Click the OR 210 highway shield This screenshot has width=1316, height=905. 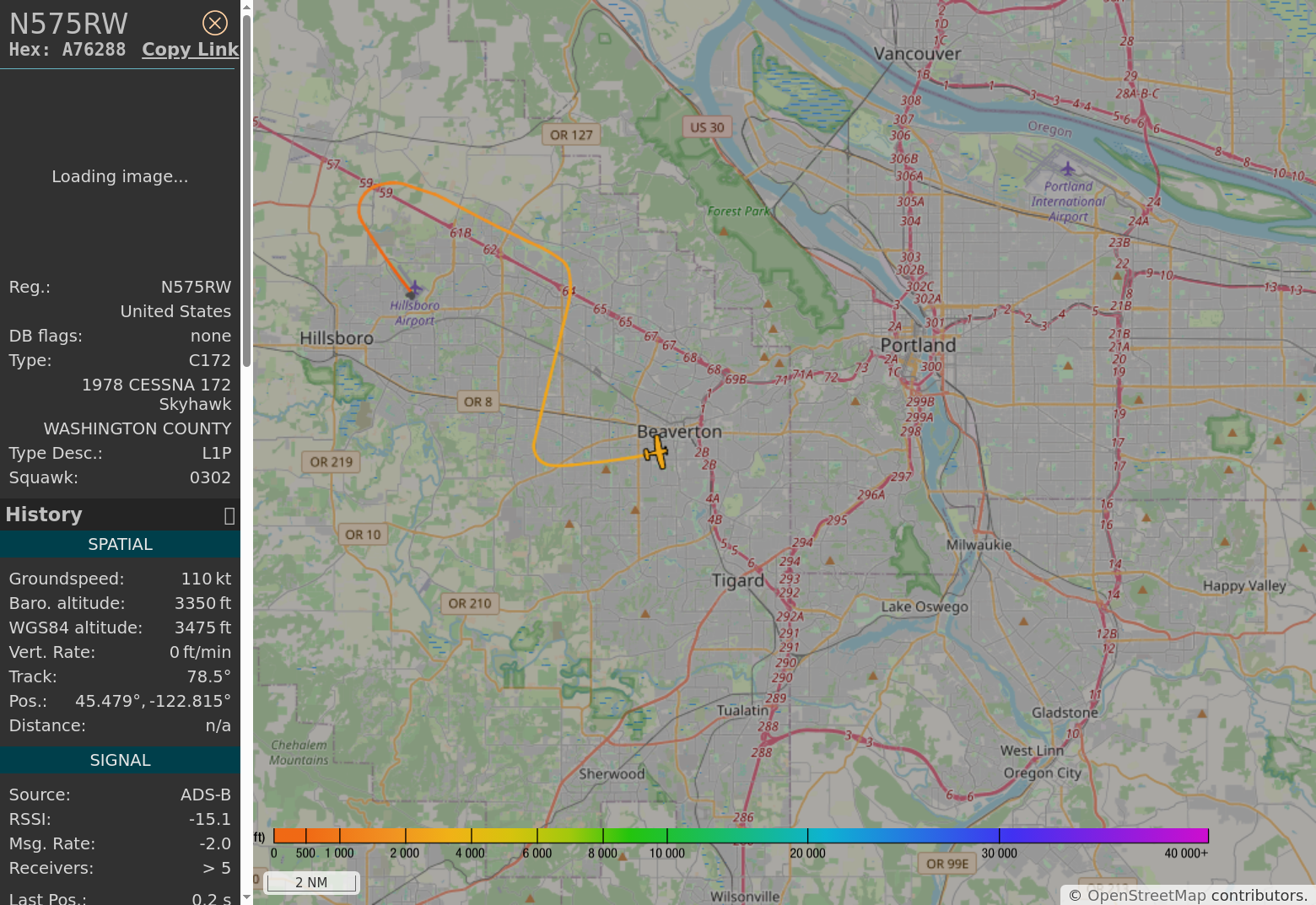click(x=469, y=604)
